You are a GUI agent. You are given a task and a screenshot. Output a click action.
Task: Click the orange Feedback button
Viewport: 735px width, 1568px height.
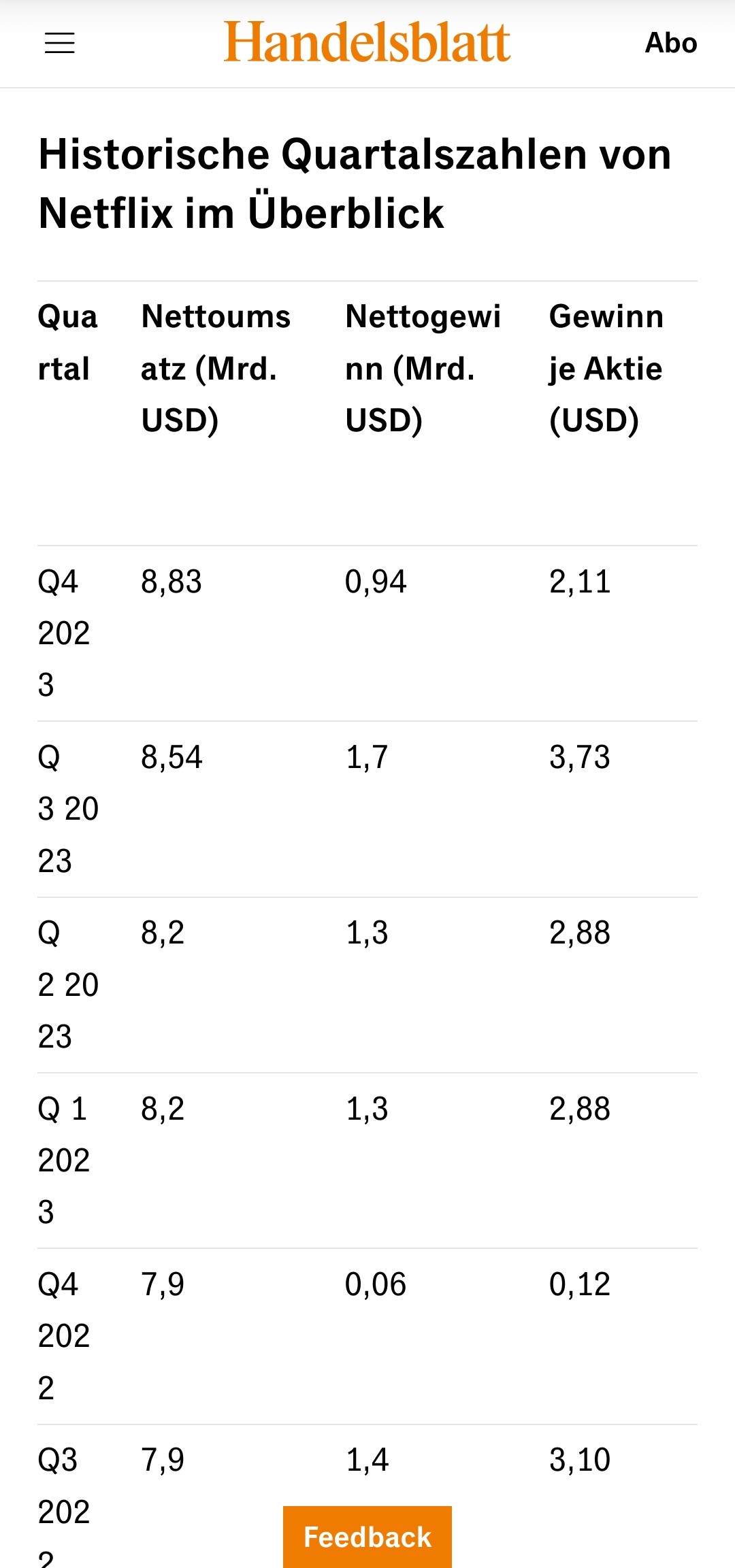tap(367, 1537)
